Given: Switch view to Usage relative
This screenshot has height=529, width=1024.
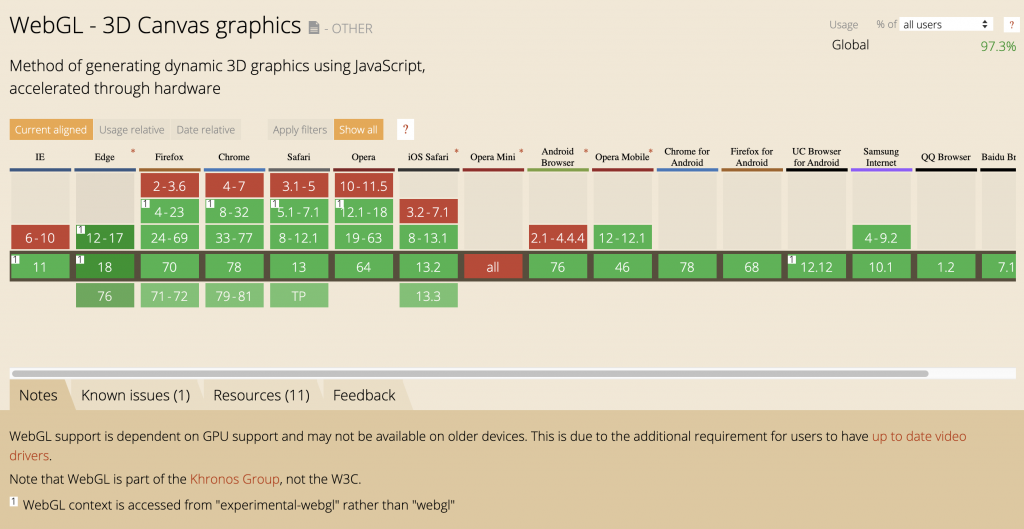Looking at the screenshot, I should (x=132, y=129).
